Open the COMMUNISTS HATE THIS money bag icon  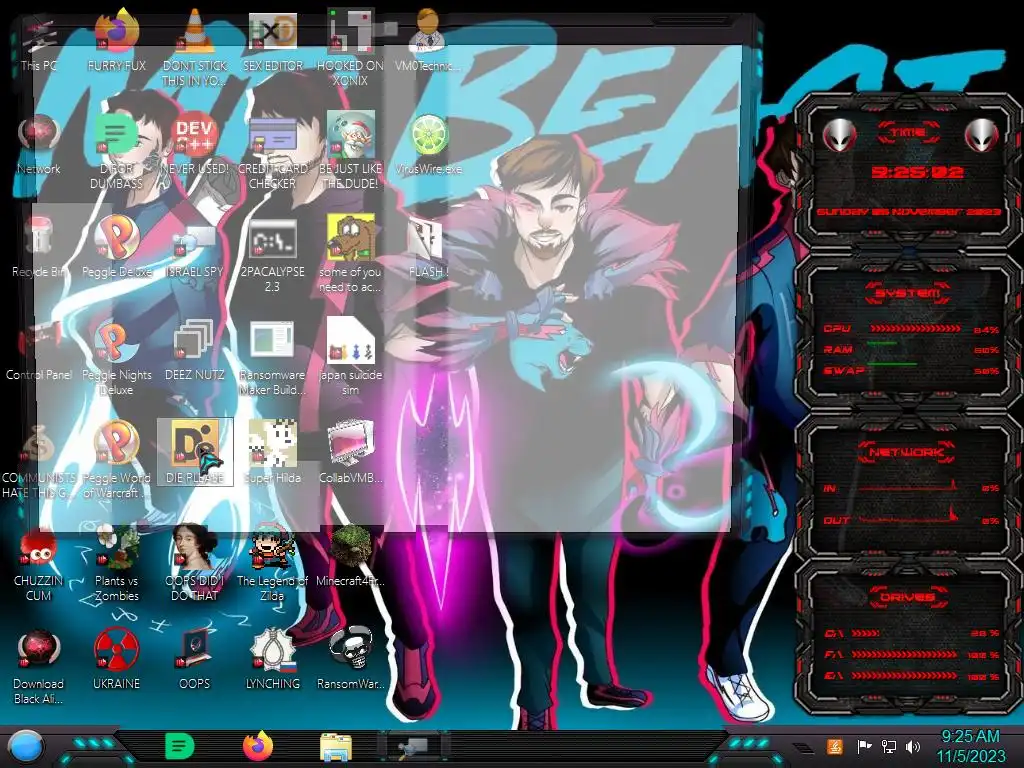pyautogui.click(x=39, y=460)
